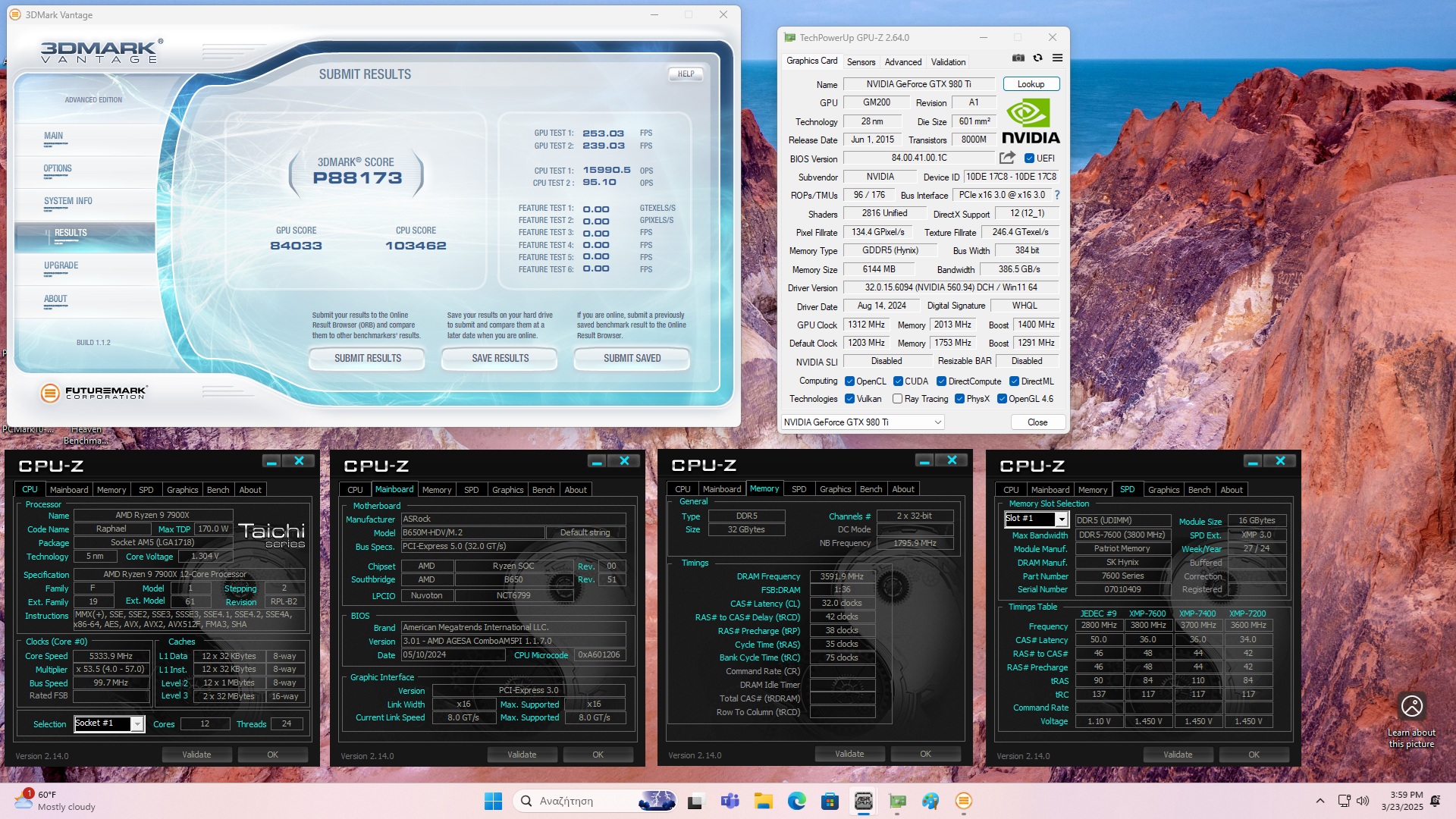1456x819 pixels.
Task: Open File Explorer from the taskbar
Action: [x=763, y=801]
